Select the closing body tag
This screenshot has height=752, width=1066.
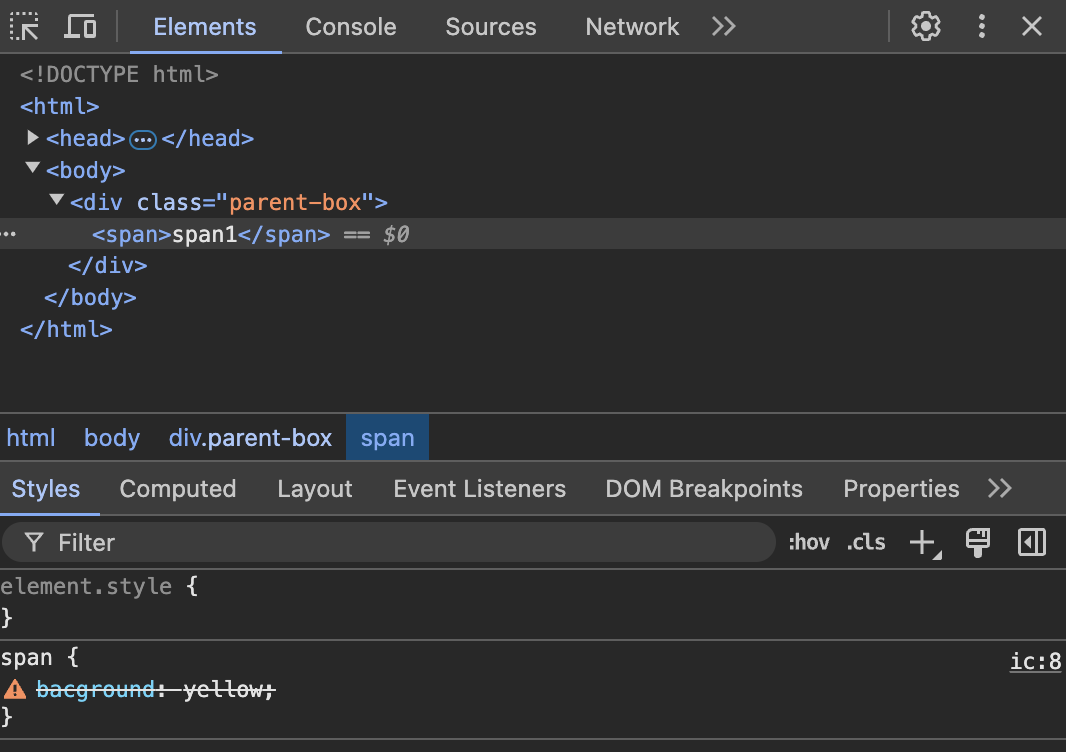click(x=90, y=298)
